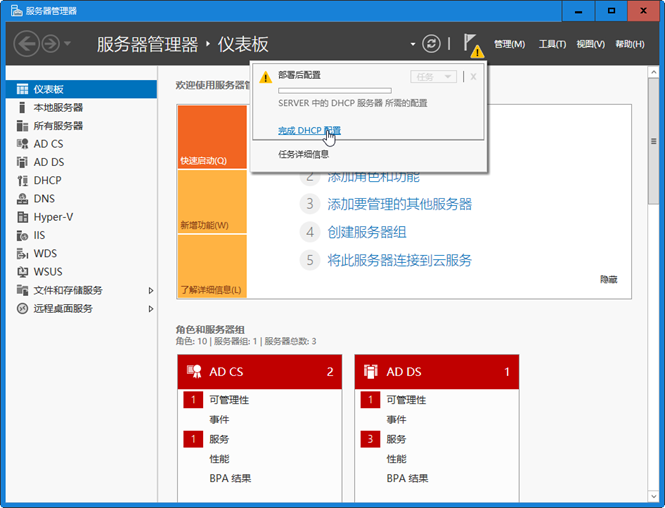The width and height of the screenshot is (665, 508).
Task: Click the deployment progress bar
Action: click(x=335, y=90)
